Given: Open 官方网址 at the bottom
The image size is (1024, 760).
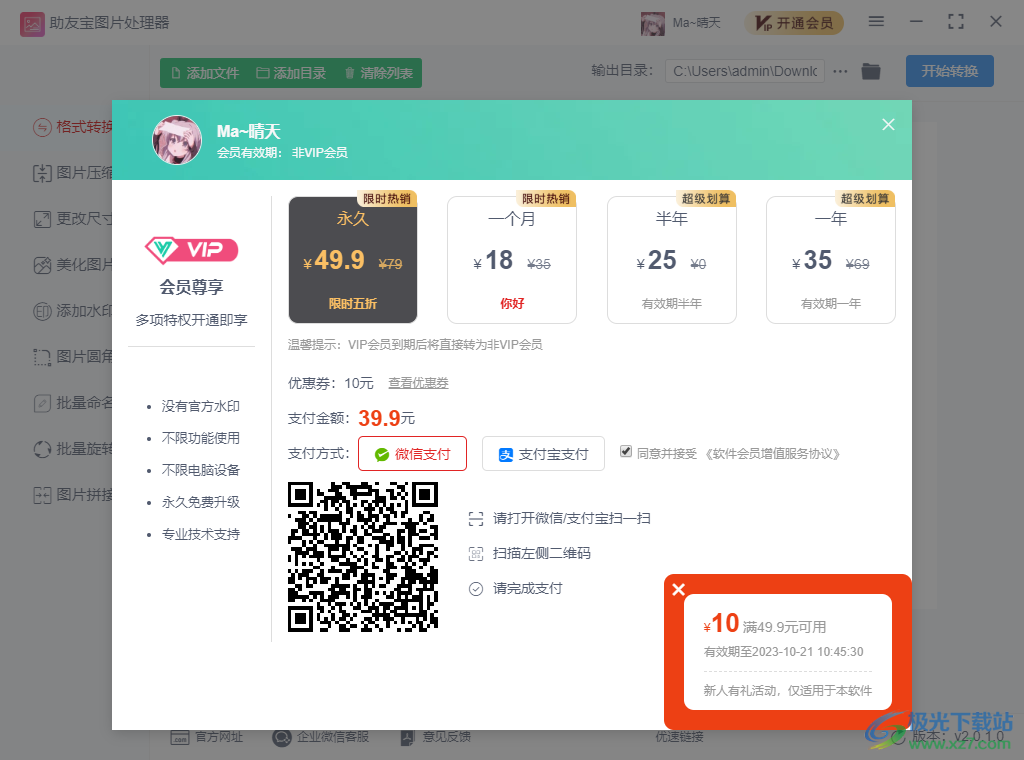Looking at the screenshot, I should pos(206,737).
